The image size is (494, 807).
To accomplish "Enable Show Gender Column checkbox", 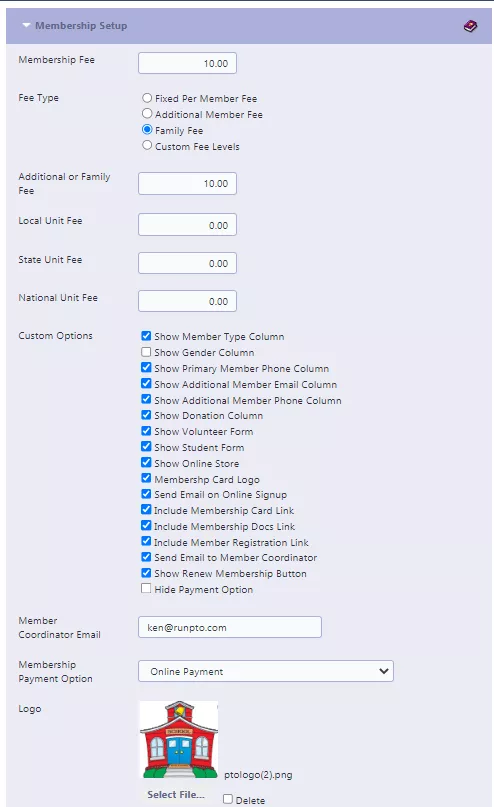I will [146, 352].
